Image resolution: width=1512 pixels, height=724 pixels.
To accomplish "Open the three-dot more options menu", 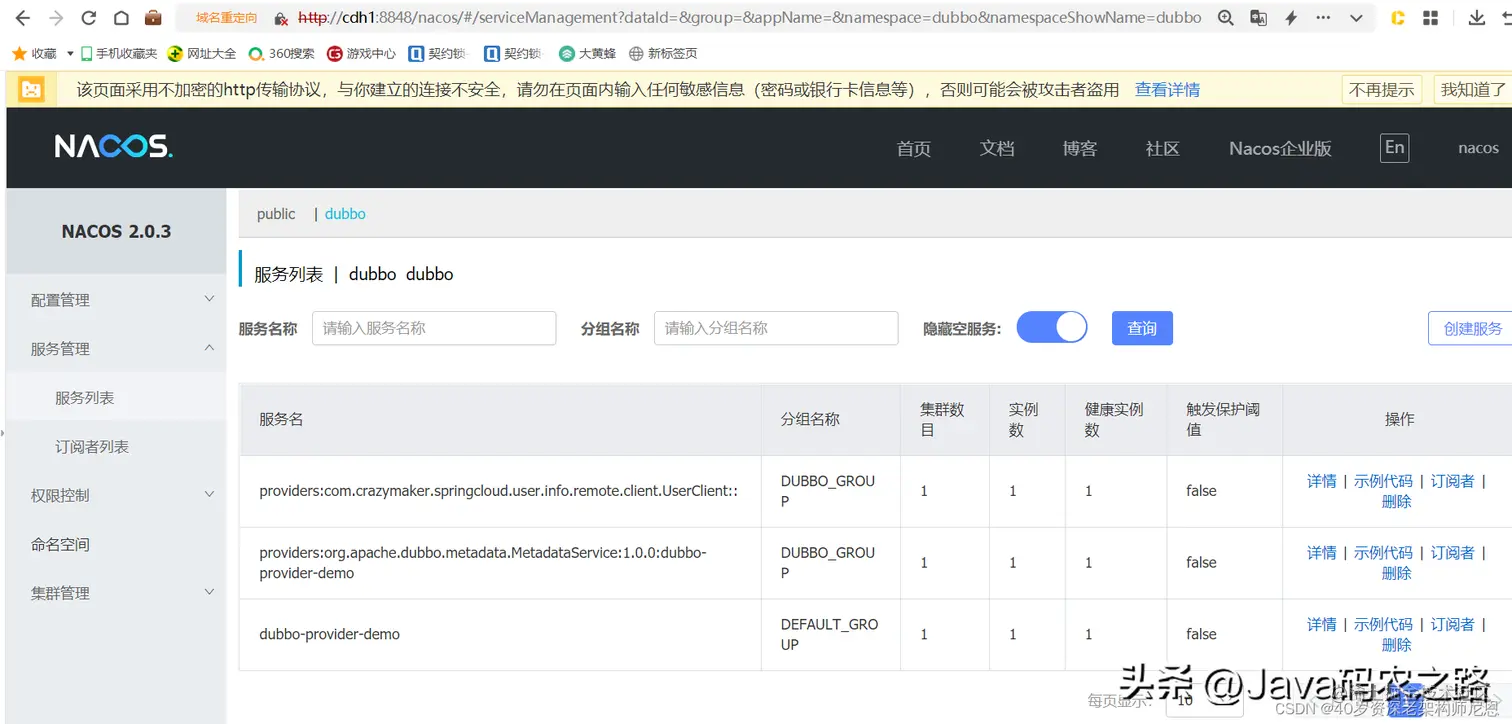I will (1323, 18).
